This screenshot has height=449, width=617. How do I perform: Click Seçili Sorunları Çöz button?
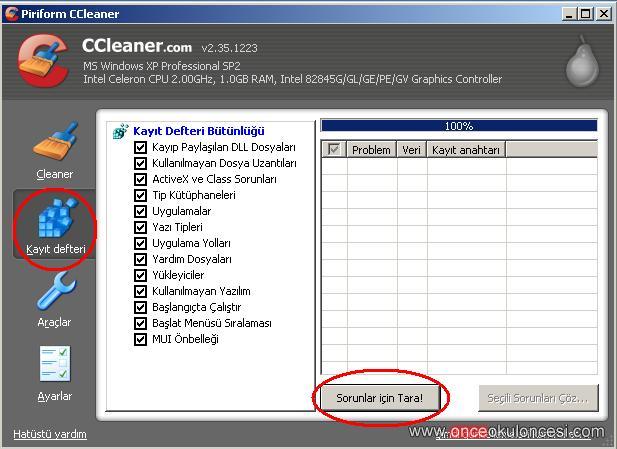(x=538, y=398)
